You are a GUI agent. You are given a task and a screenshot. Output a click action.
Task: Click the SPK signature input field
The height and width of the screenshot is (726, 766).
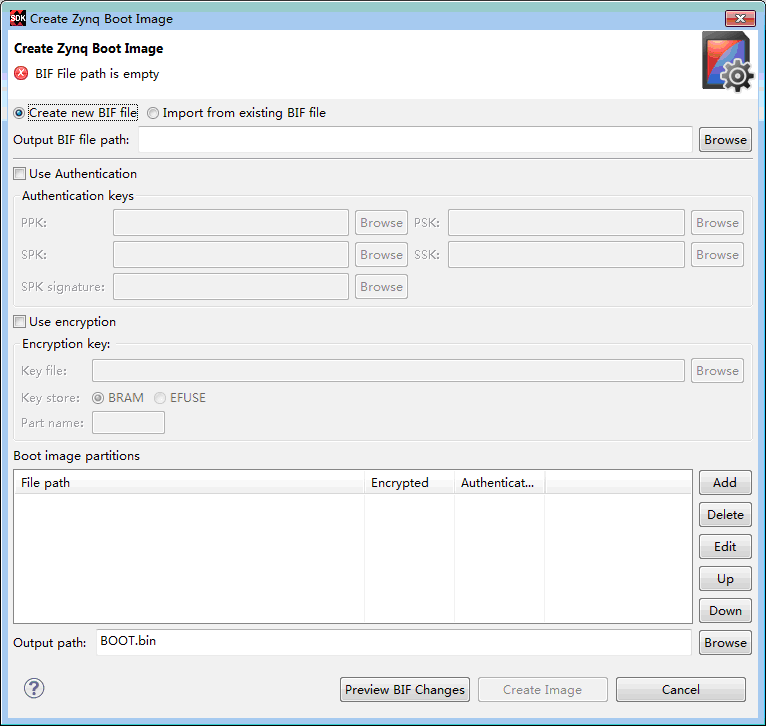231,287
